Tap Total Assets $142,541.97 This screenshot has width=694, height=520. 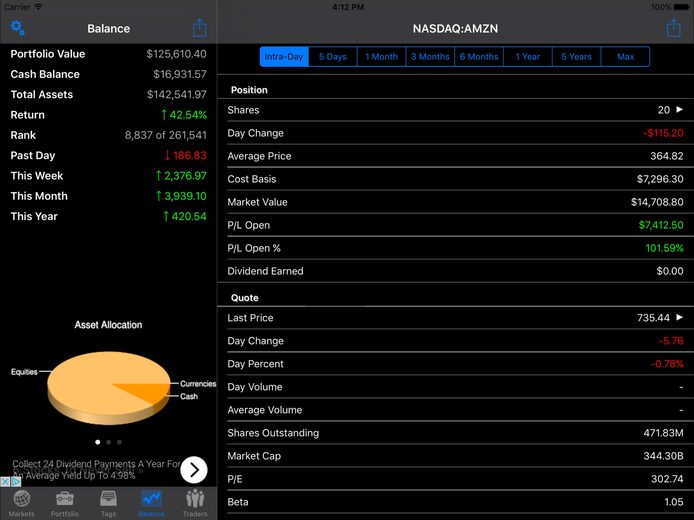click(x=108, y=95)
